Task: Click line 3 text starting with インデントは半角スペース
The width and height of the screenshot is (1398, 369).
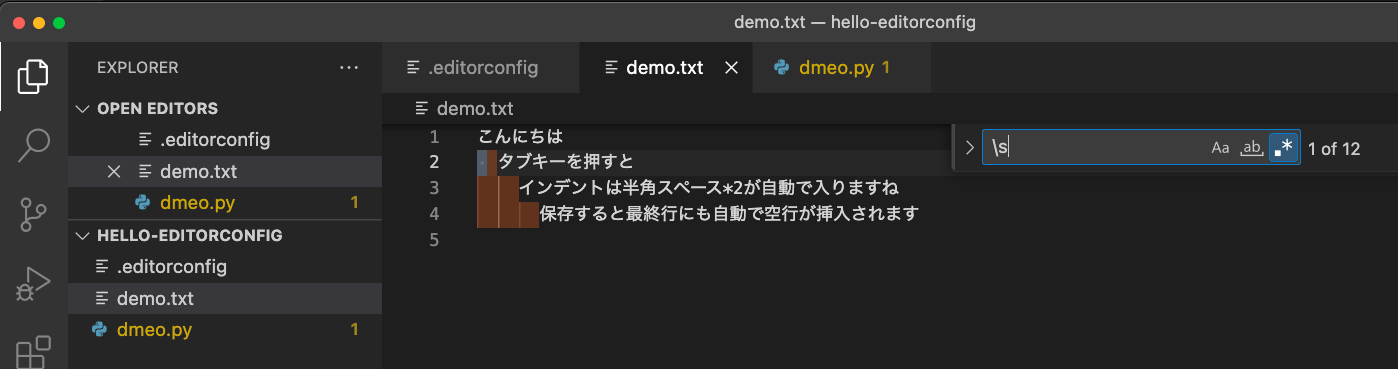Action: (x=709, y=188)
